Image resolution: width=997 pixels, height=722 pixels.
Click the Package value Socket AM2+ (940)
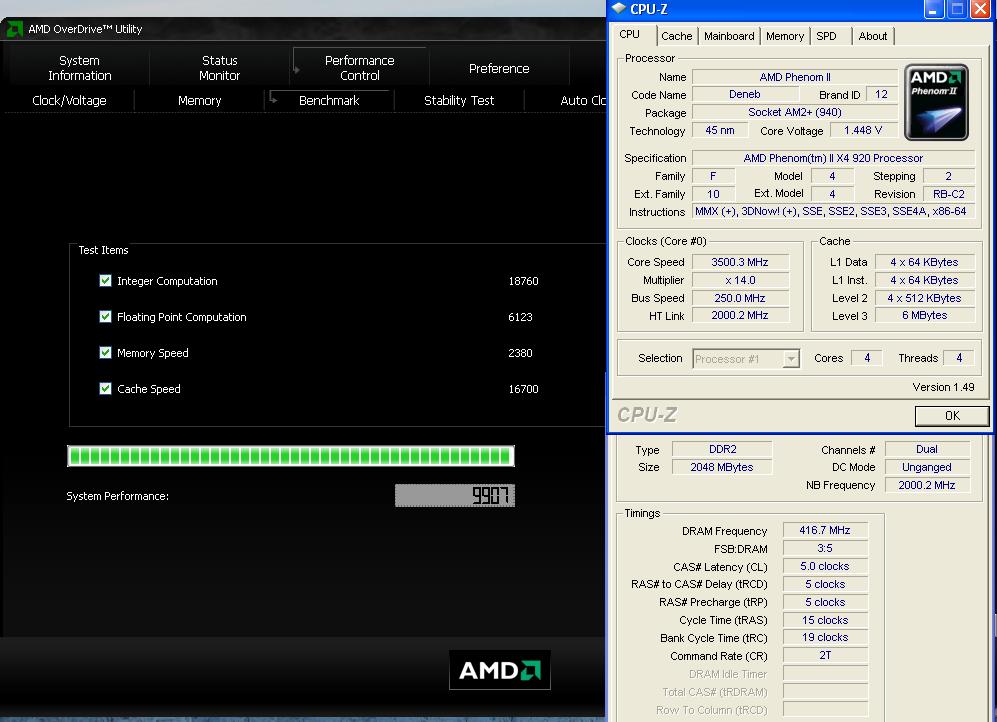pos(795,112)
